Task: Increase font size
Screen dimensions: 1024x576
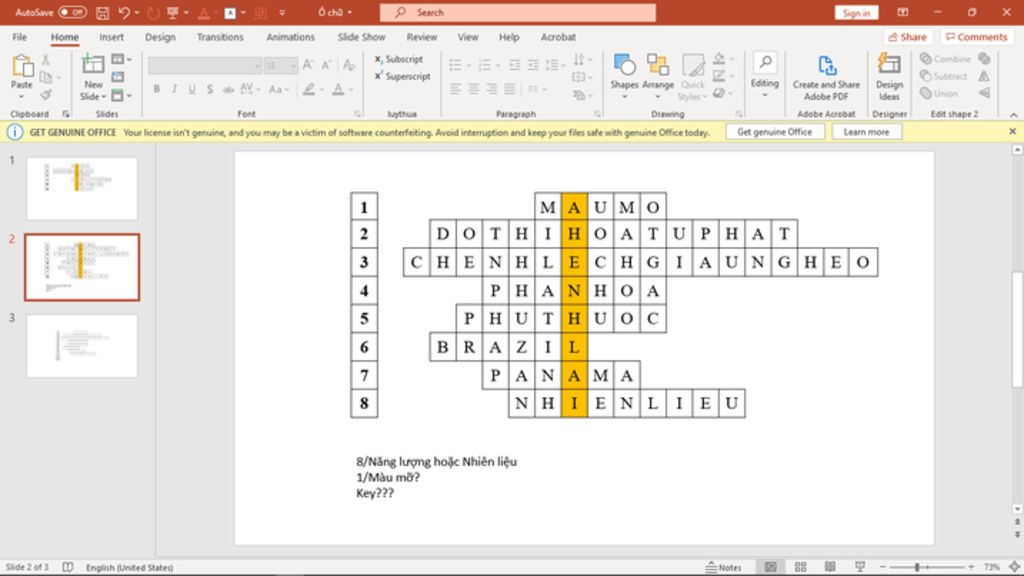Action: pyautogui.click(x=308, y=64)
